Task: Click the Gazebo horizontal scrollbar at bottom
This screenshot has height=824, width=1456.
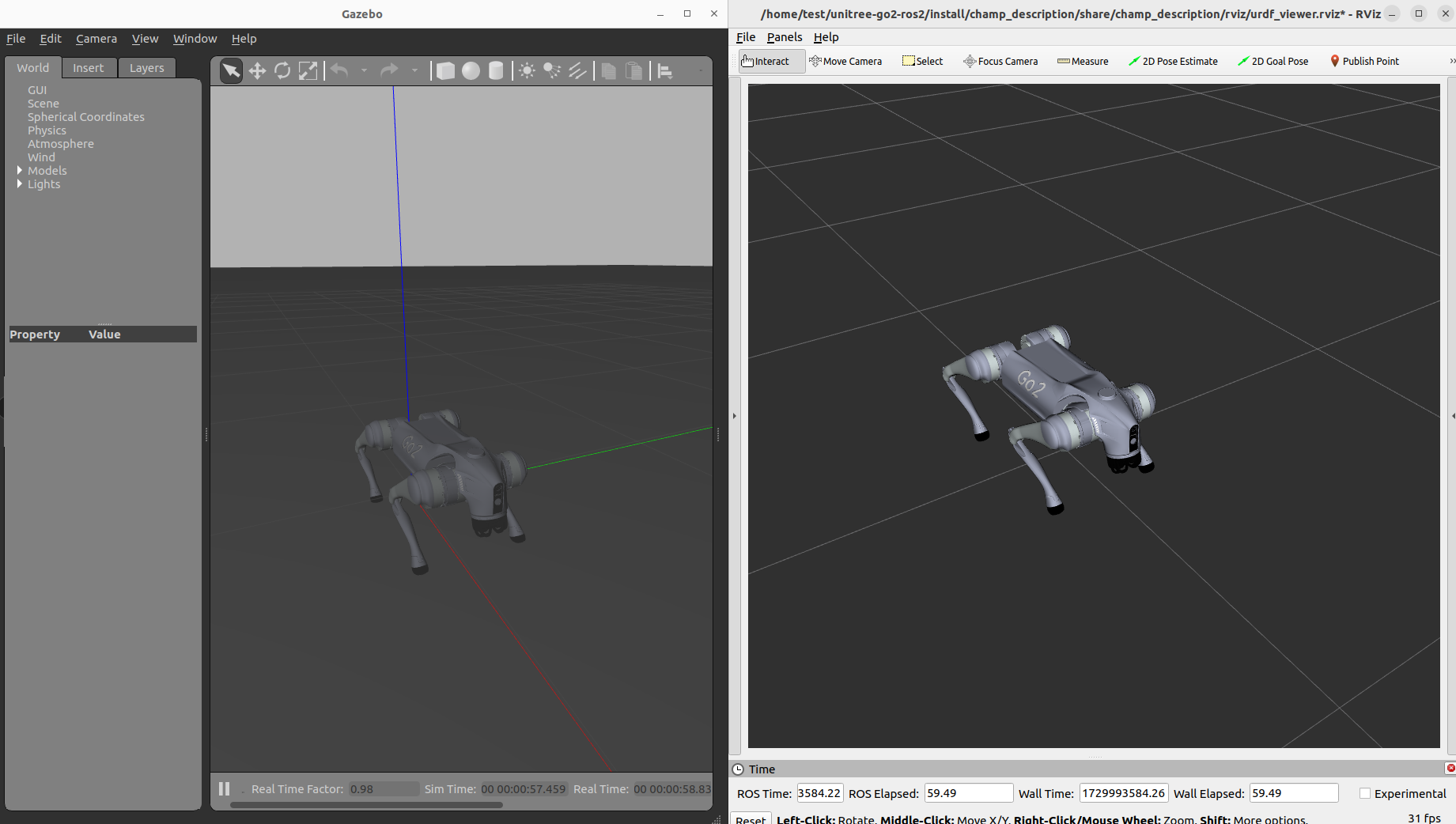Action: click(x=366, y=805)
